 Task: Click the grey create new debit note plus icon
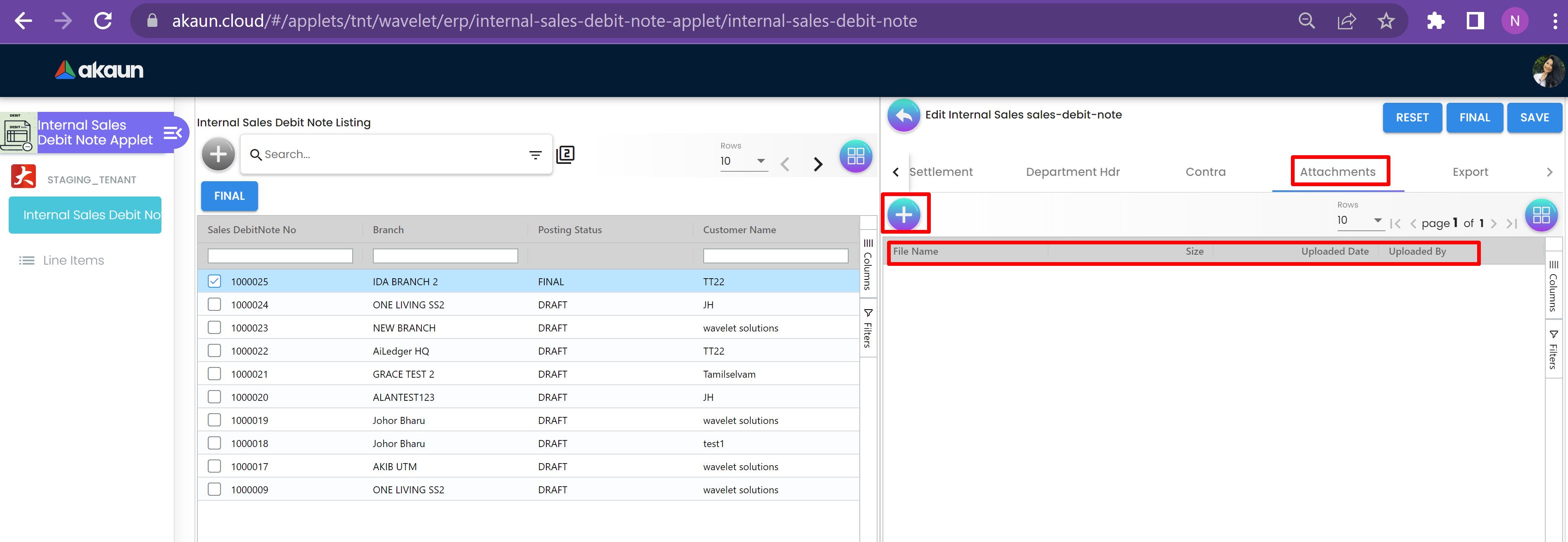coord(218,154)
